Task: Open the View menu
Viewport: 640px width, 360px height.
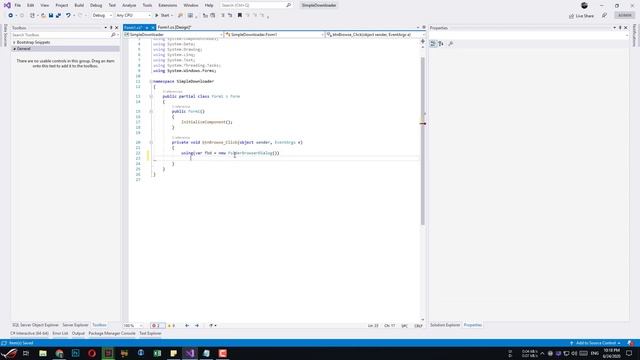Action: click(44, 5)
